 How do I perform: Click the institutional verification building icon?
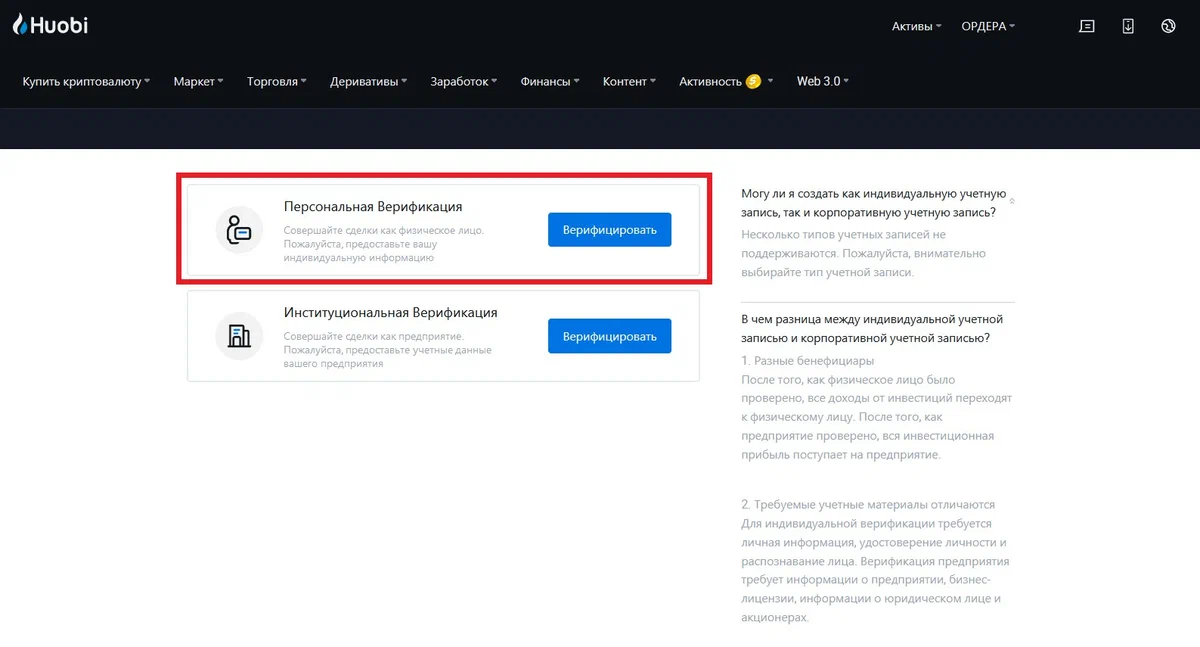click(239, 337)
